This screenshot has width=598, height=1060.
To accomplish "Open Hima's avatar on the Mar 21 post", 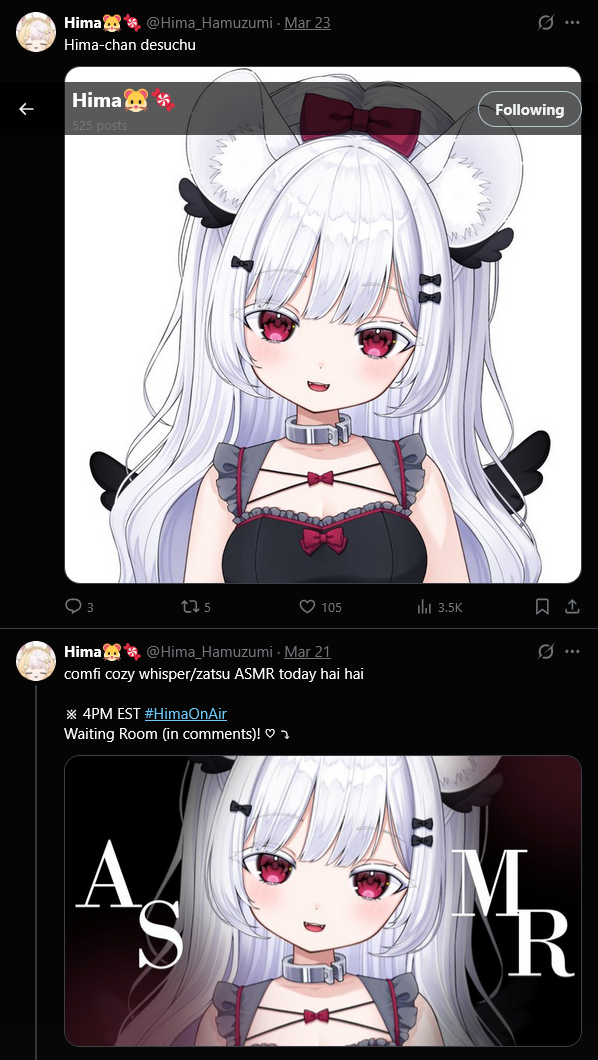I will click(x=35, y=660).
